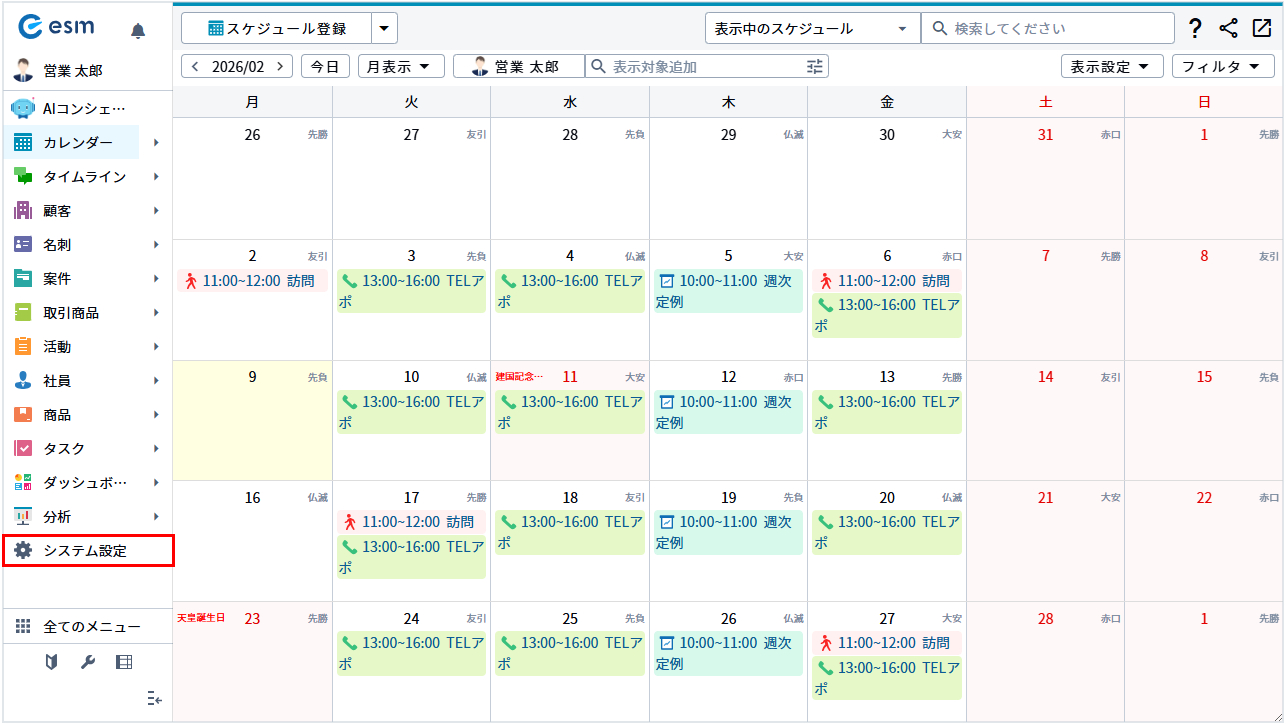Screen dimensions: 1286x724
Task: Click the book guide icon in sidebar footer
Action: 52,662
